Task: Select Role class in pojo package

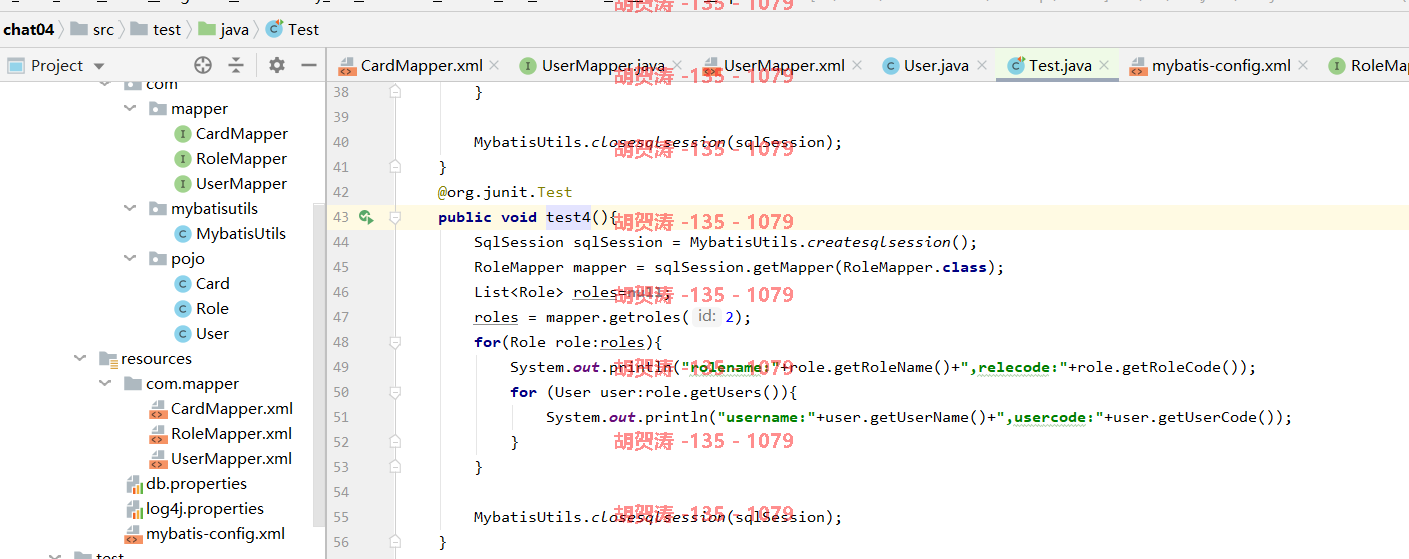Action: point(202,309)
